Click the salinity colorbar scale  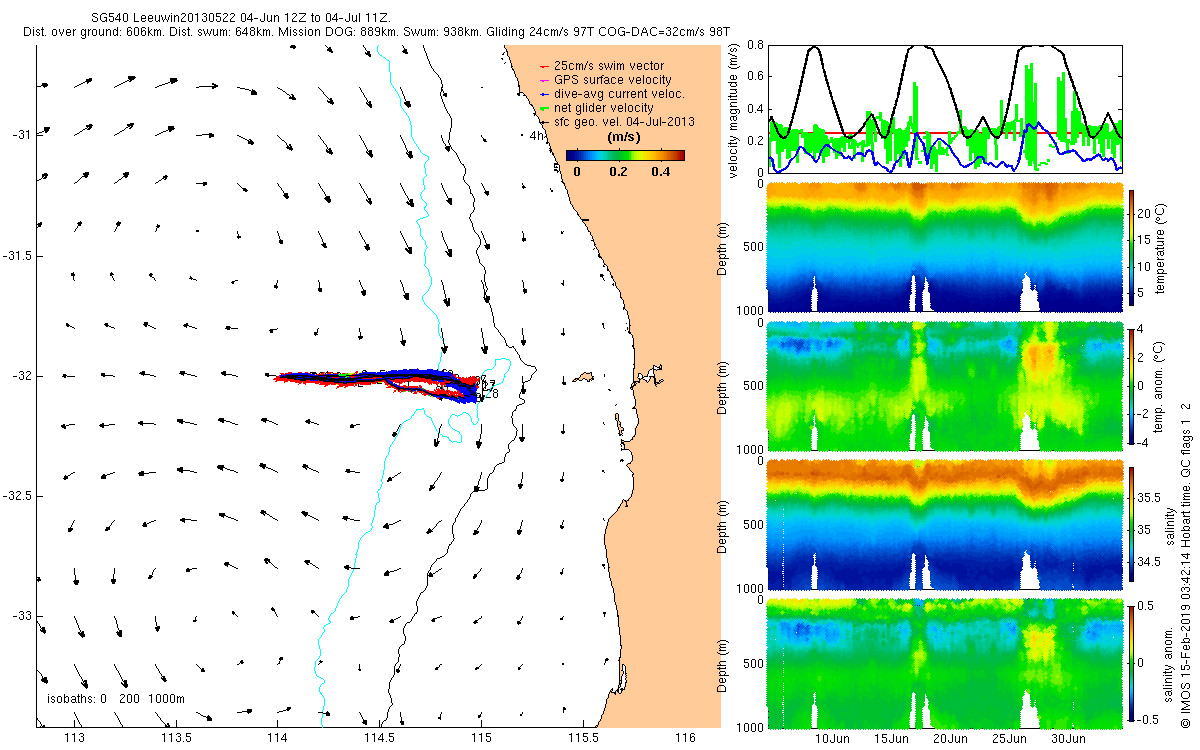(1131, 522)
